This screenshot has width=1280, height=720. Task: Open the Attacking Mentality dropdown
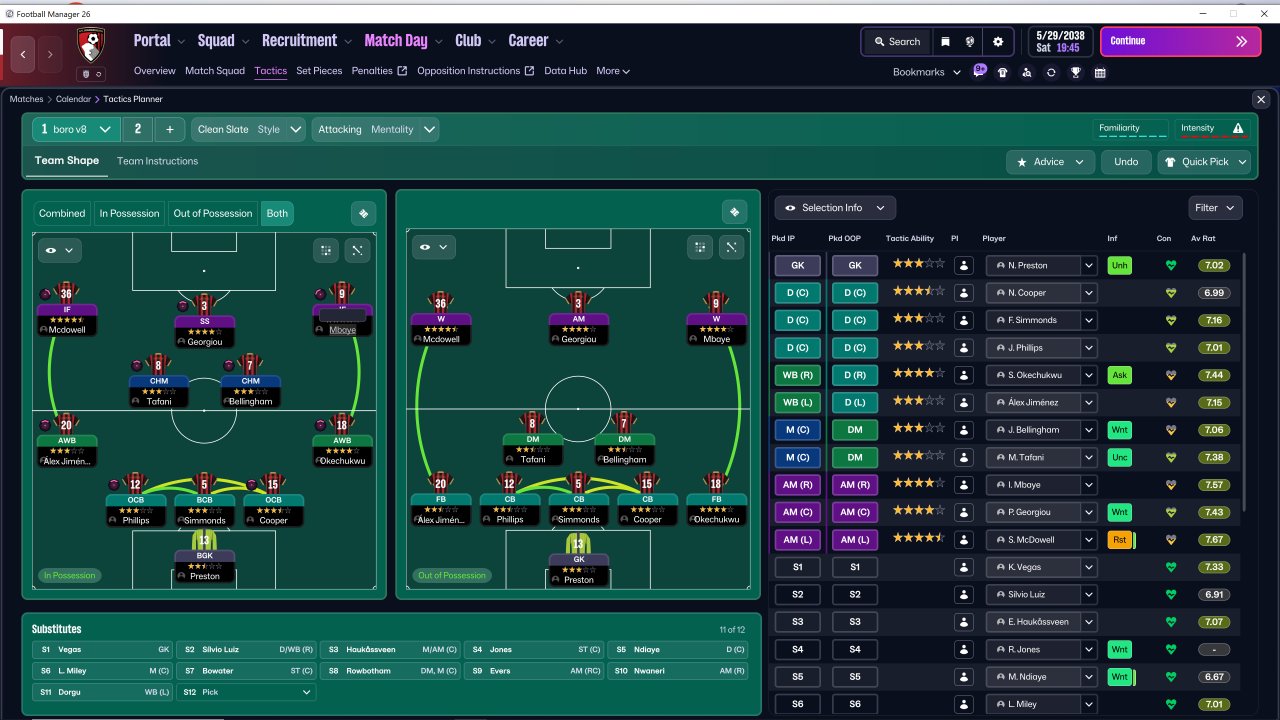(x=376, y=129)
